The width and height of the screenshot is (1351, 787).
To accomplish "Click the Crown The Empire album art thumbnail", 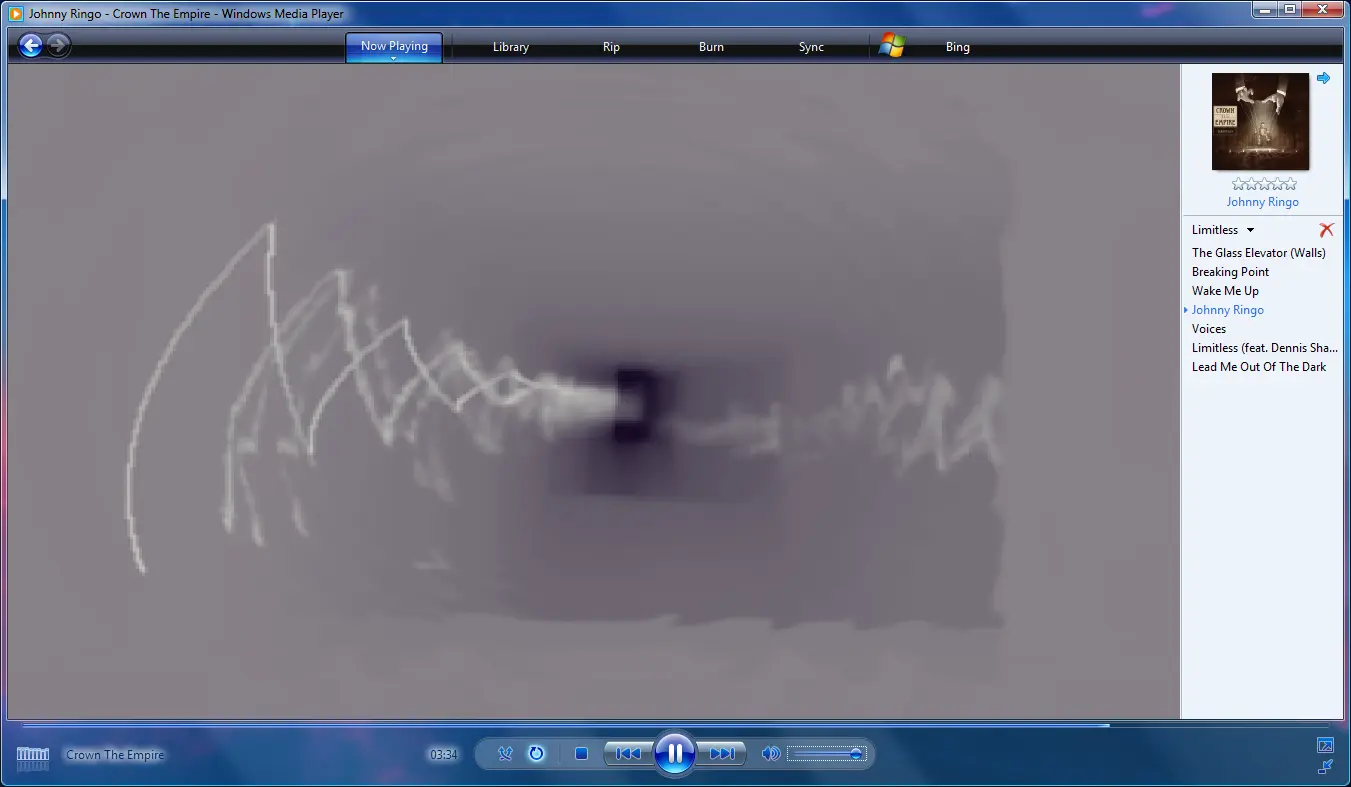I will pos(1260,121).
